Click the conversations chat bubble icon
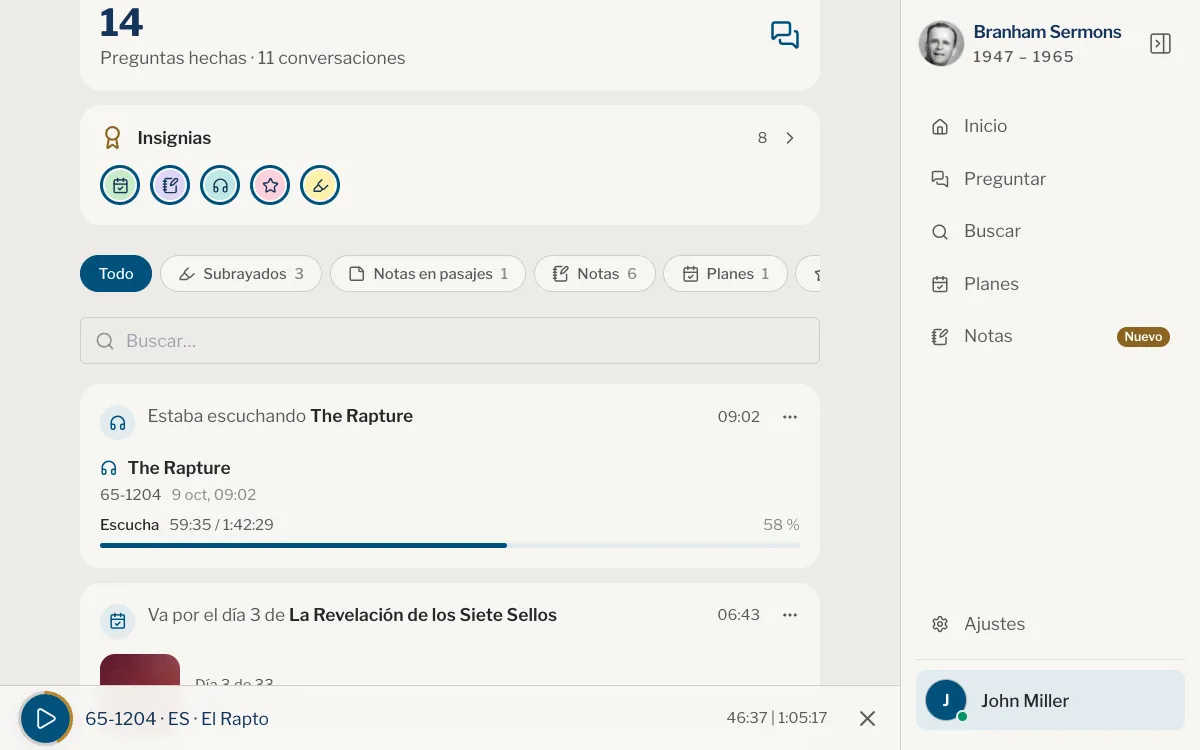The height and width of the screenshot is (750, 1200). click(x=785, y=35)
